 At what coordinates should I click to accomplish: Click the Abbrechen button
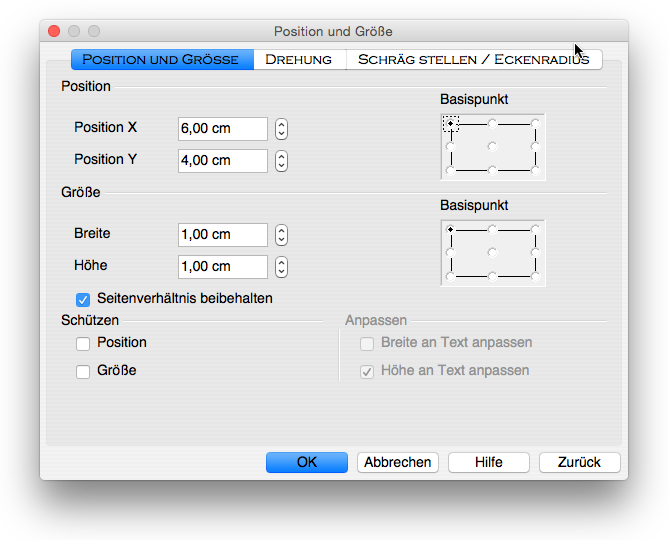pyautogui.click(x=398, y=462)
